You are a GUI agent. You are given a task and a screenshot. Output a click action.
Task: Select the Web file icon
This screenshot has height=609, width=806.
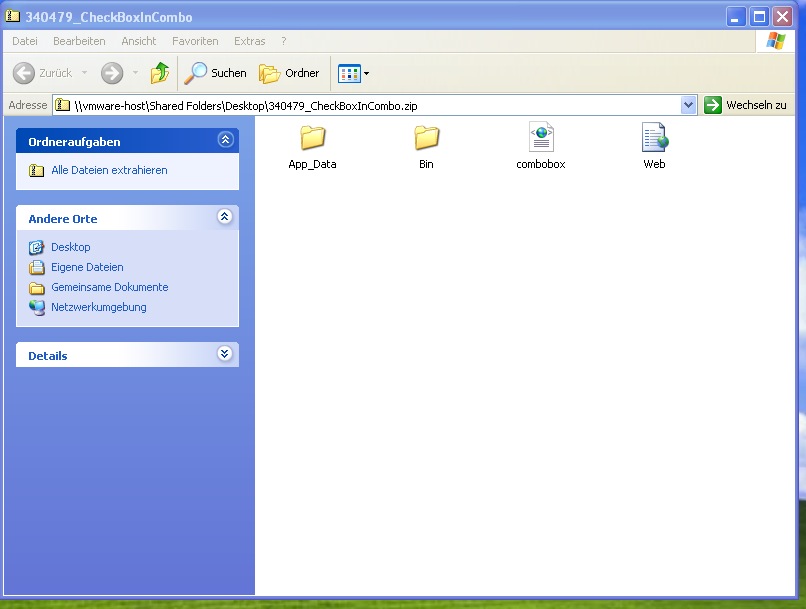click(654, 137)
